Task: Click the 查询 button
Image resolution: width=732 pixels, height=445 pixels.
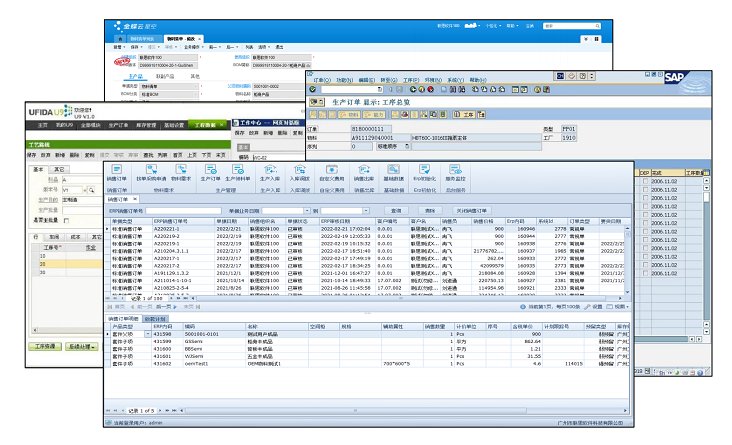Action: pyautogui.click(x=397, y=211)
